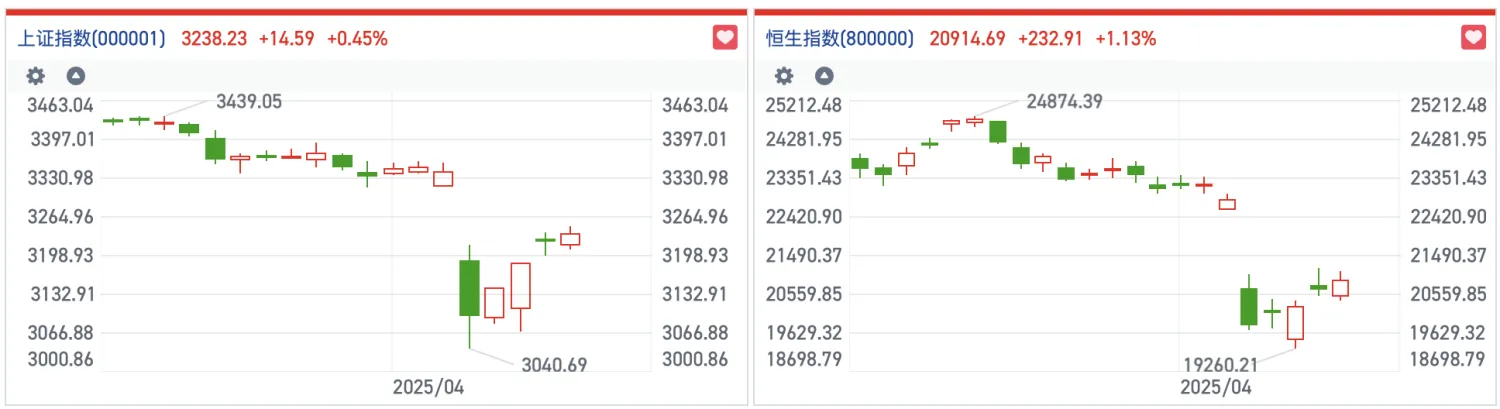Open gear settings in 上证指数 chart

(x=35, y=76)
